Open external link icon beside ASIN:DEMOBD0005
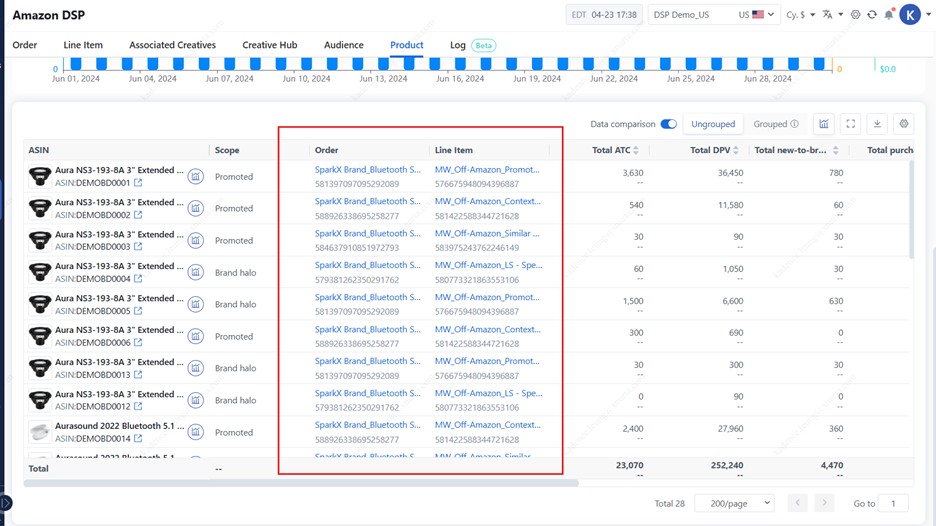 coord(138,311)
